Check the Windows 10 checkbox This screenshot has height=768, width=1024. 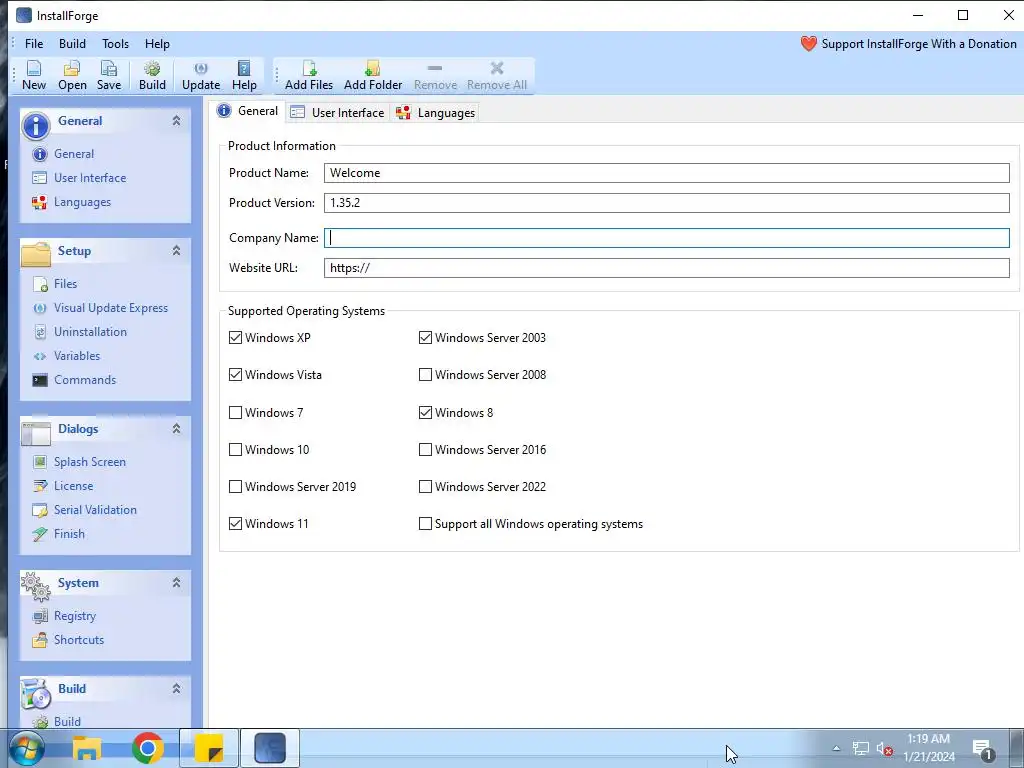tap(236, 450)
